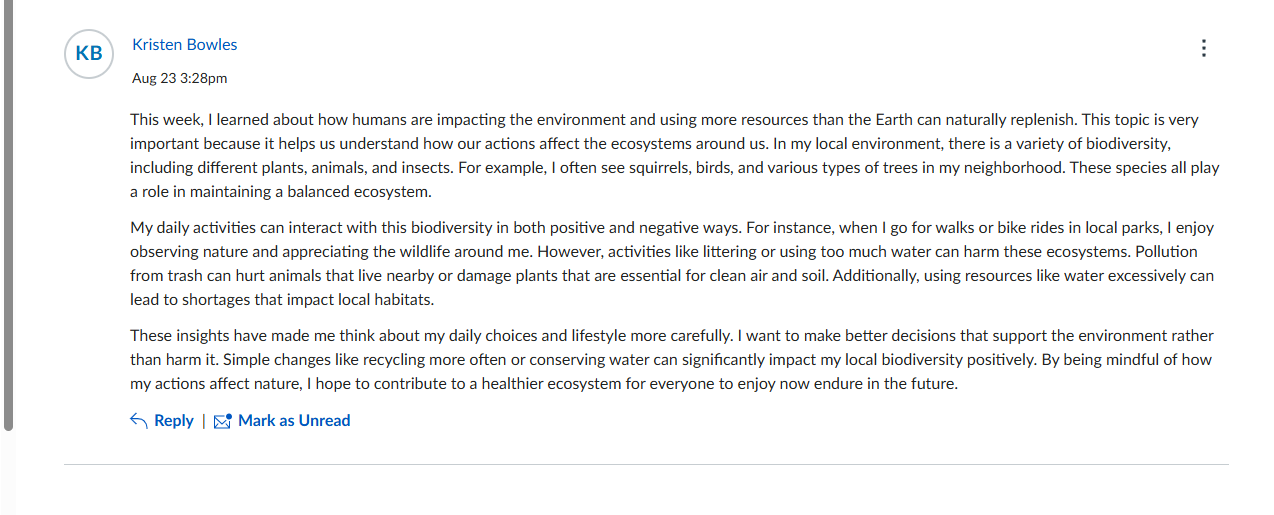Click the curved reply arrow icon
Screen dimensions: 1274x515
(x=139, y=421)
